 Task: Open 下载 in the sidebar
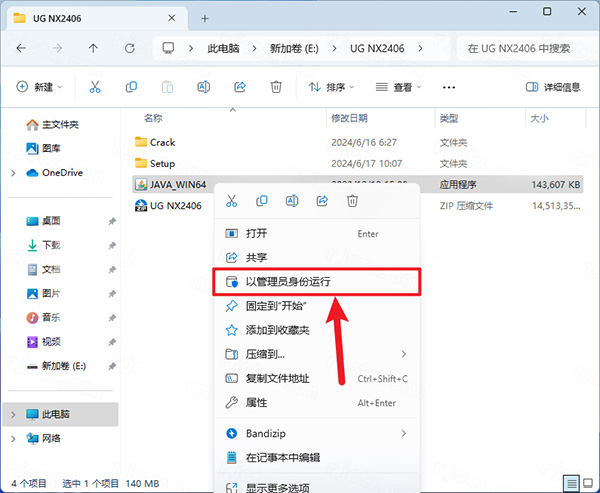[x=43, y=245]
